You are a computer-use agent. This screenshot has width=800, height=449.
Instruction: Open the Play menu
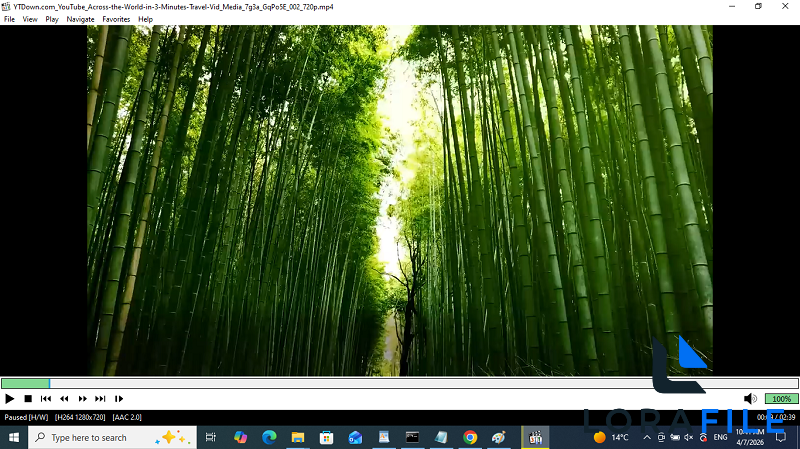(x=52, y=19)
